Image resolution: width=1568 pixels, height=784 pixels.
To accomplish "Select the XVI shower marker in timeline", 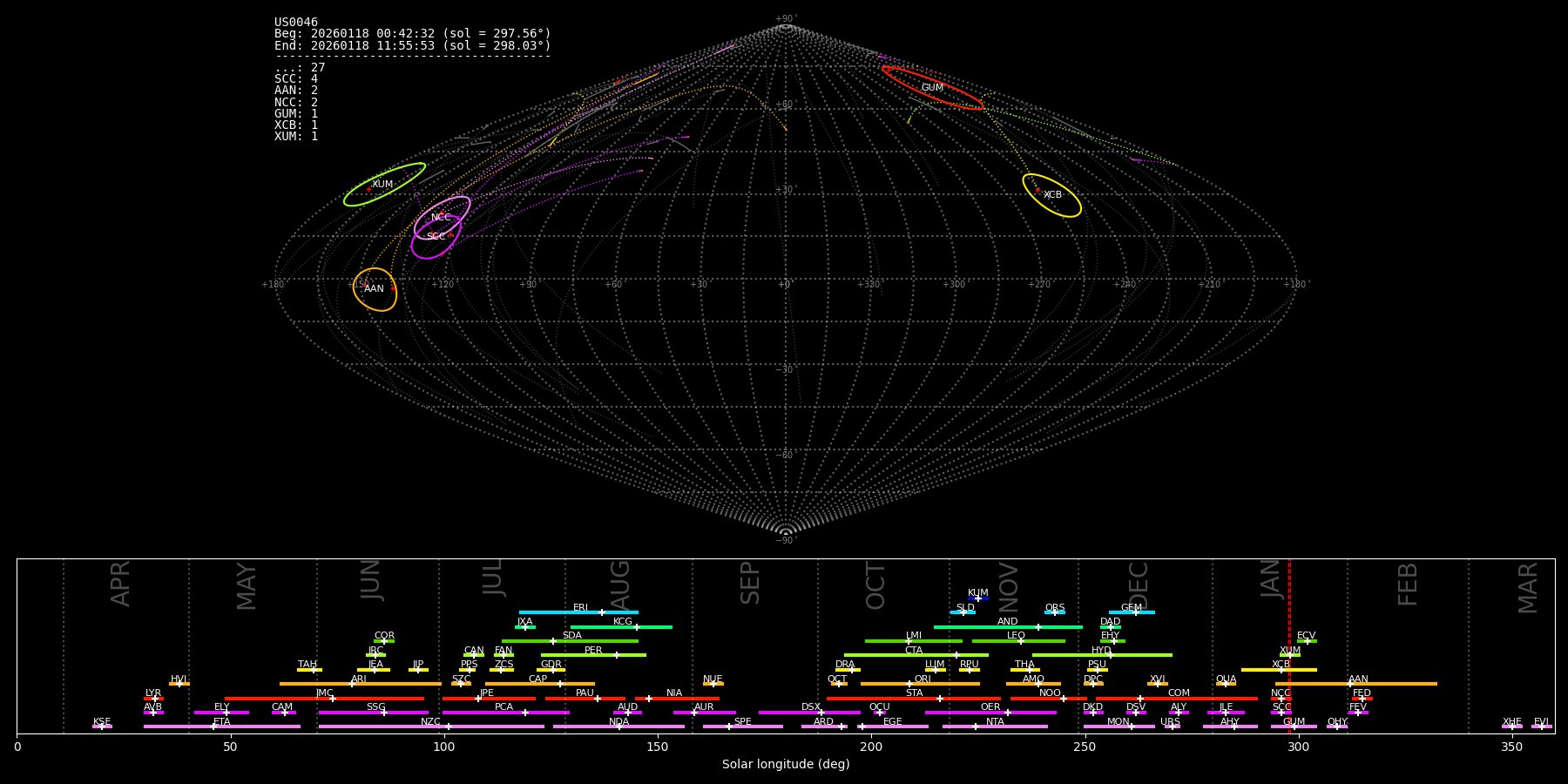I will (1157, 684).
